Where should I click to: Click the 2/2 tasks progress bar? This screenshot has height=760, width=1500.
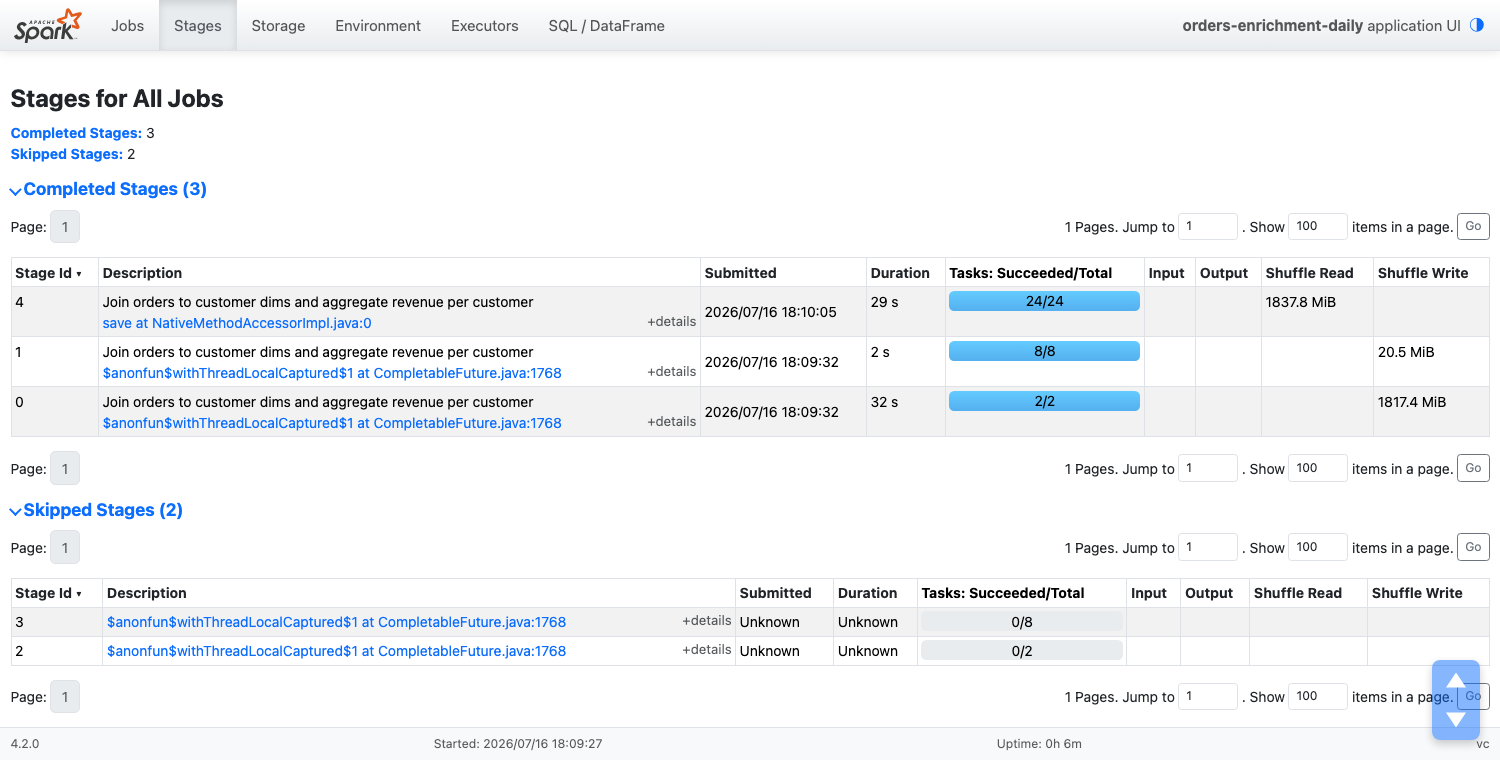coord(1044,401)
